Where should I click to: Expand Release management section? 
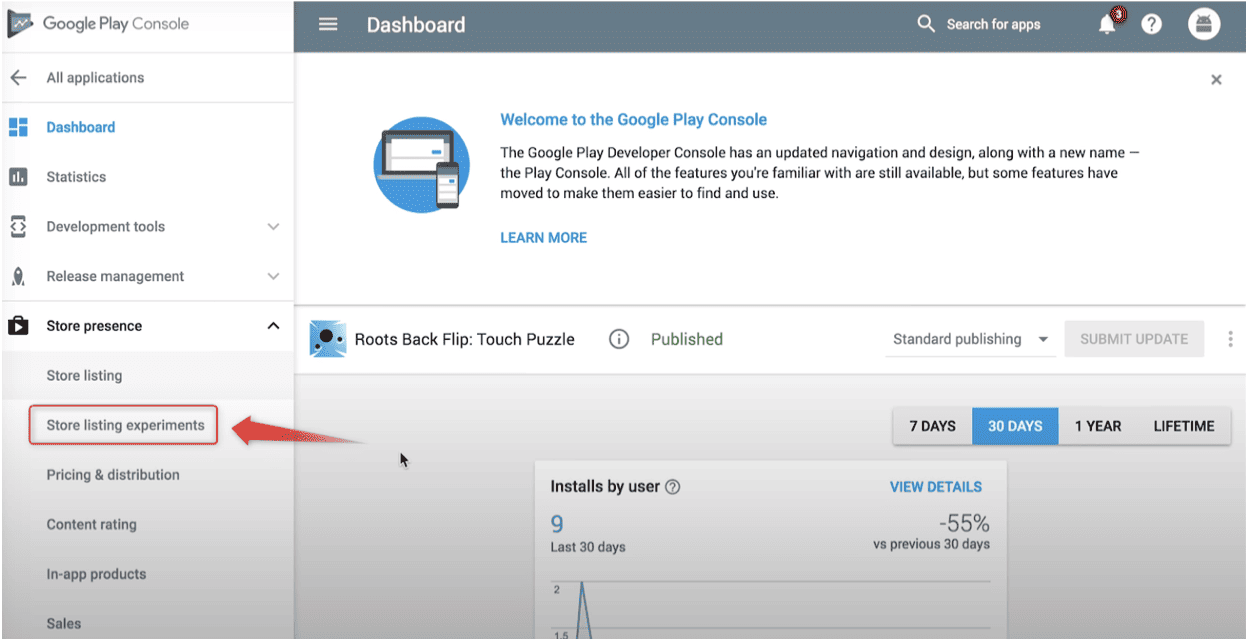273,276
